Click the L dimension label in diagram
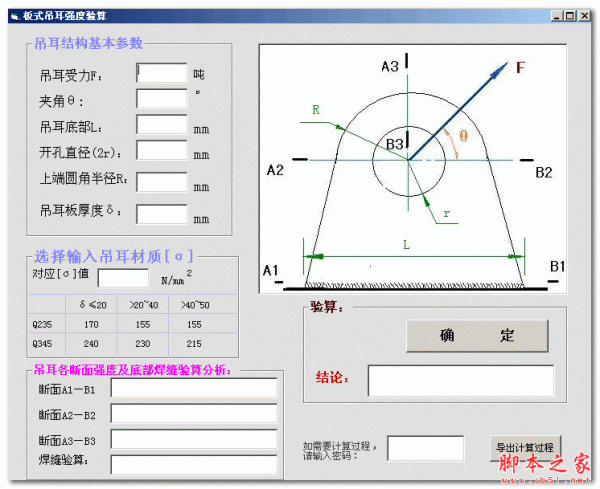The image size is (600, 489). point(406,244)
